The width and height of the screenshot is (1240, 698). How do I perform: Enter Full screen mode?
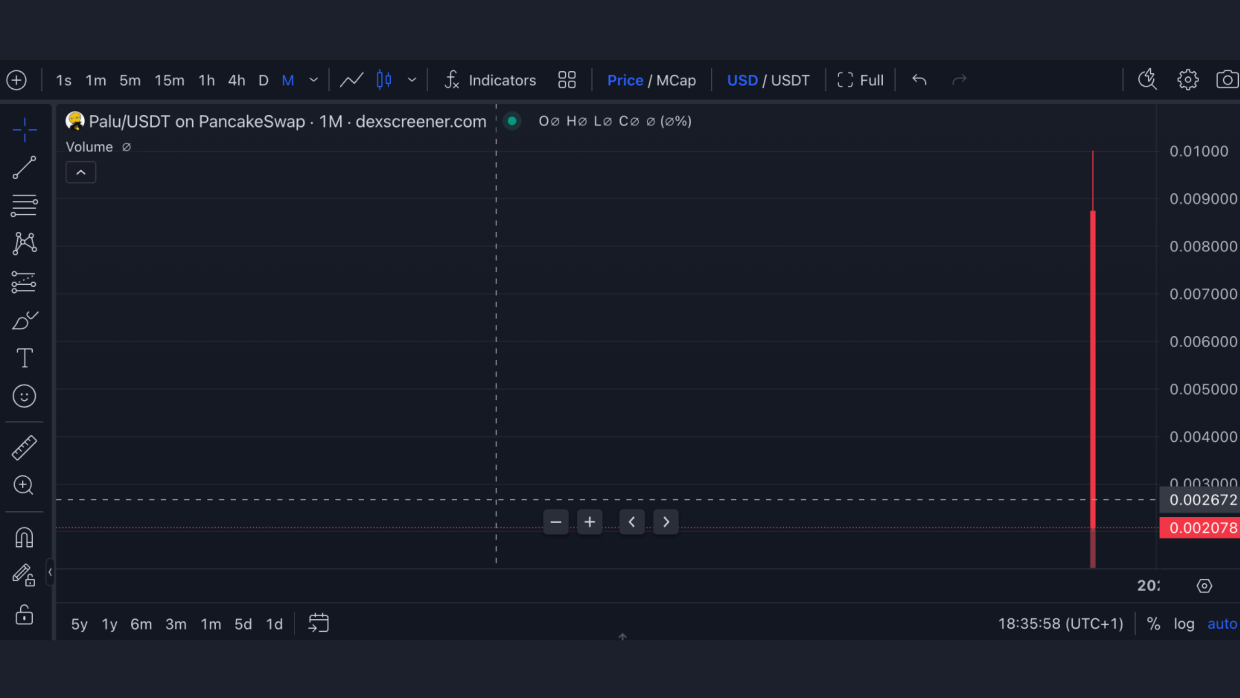click(x=861, y=80)
